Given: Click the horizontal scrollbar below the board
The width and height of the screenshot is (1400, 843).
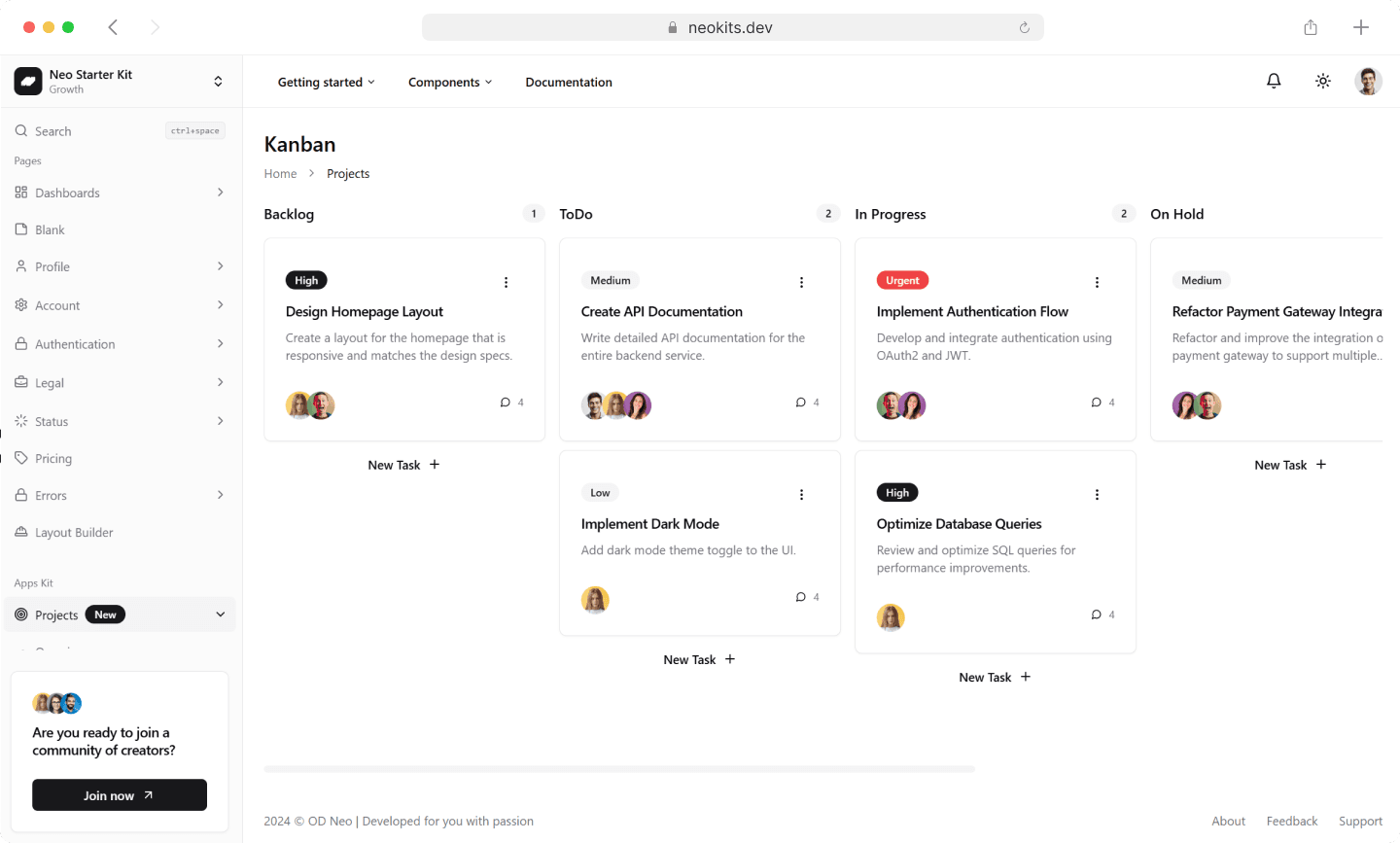Looking at the screenshot, I should click(619, 769).
